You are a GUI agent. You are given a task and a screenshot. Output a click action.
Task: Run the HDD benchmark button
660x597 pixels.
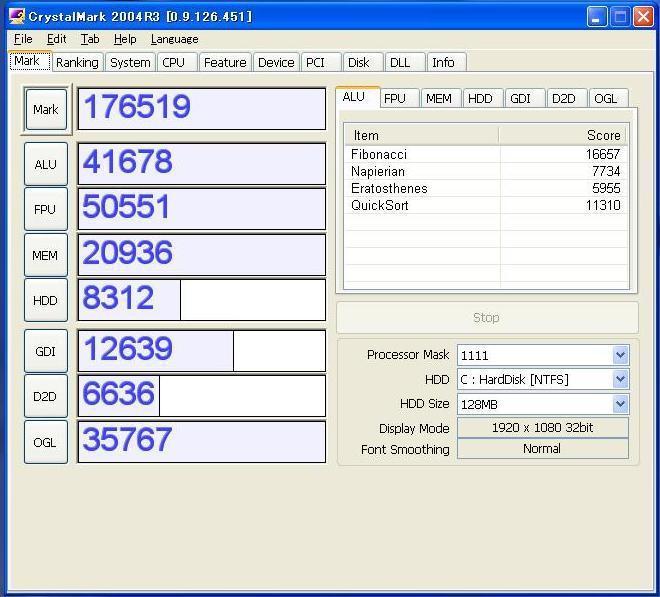pyautogui.click(x=46, y=300)
